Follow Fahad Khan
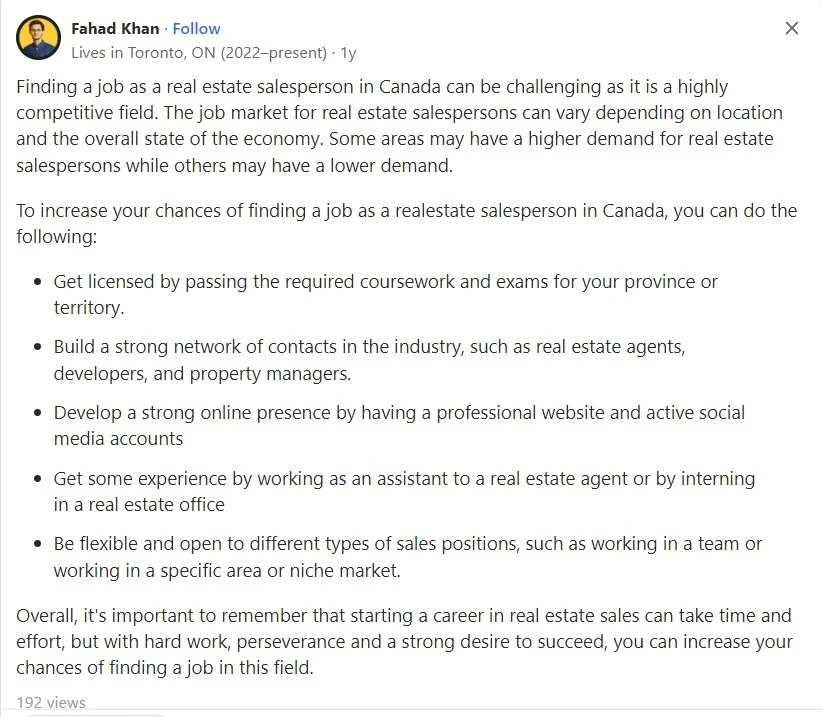822x717 pixels. pyautogui.click(x=196, y=28)
